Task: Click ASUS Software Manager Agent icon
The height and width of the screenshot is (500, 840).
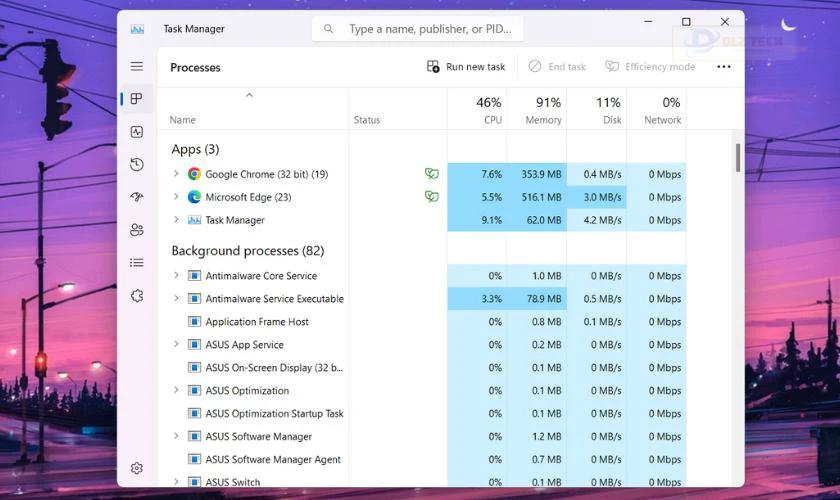Action: click(194, 459)
